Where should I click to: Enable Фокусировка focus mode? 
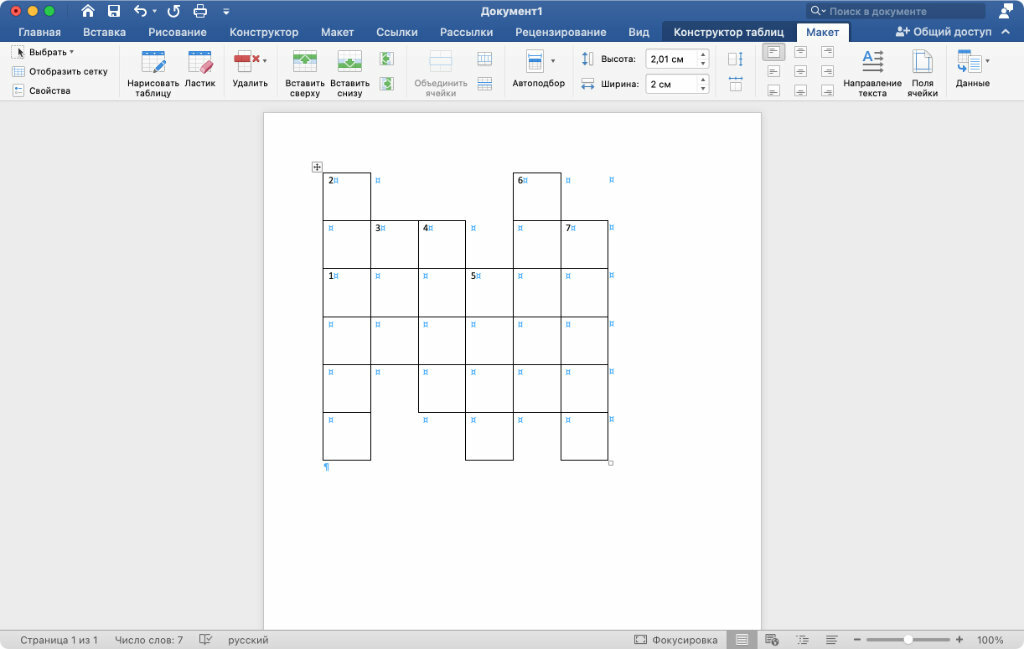coord(676,640)
